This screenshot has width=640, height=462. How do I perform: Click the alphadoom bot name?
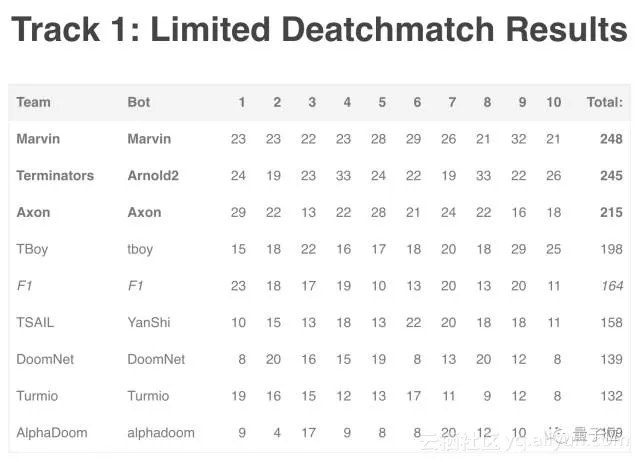pyautogui.click(x=161, y=433)
